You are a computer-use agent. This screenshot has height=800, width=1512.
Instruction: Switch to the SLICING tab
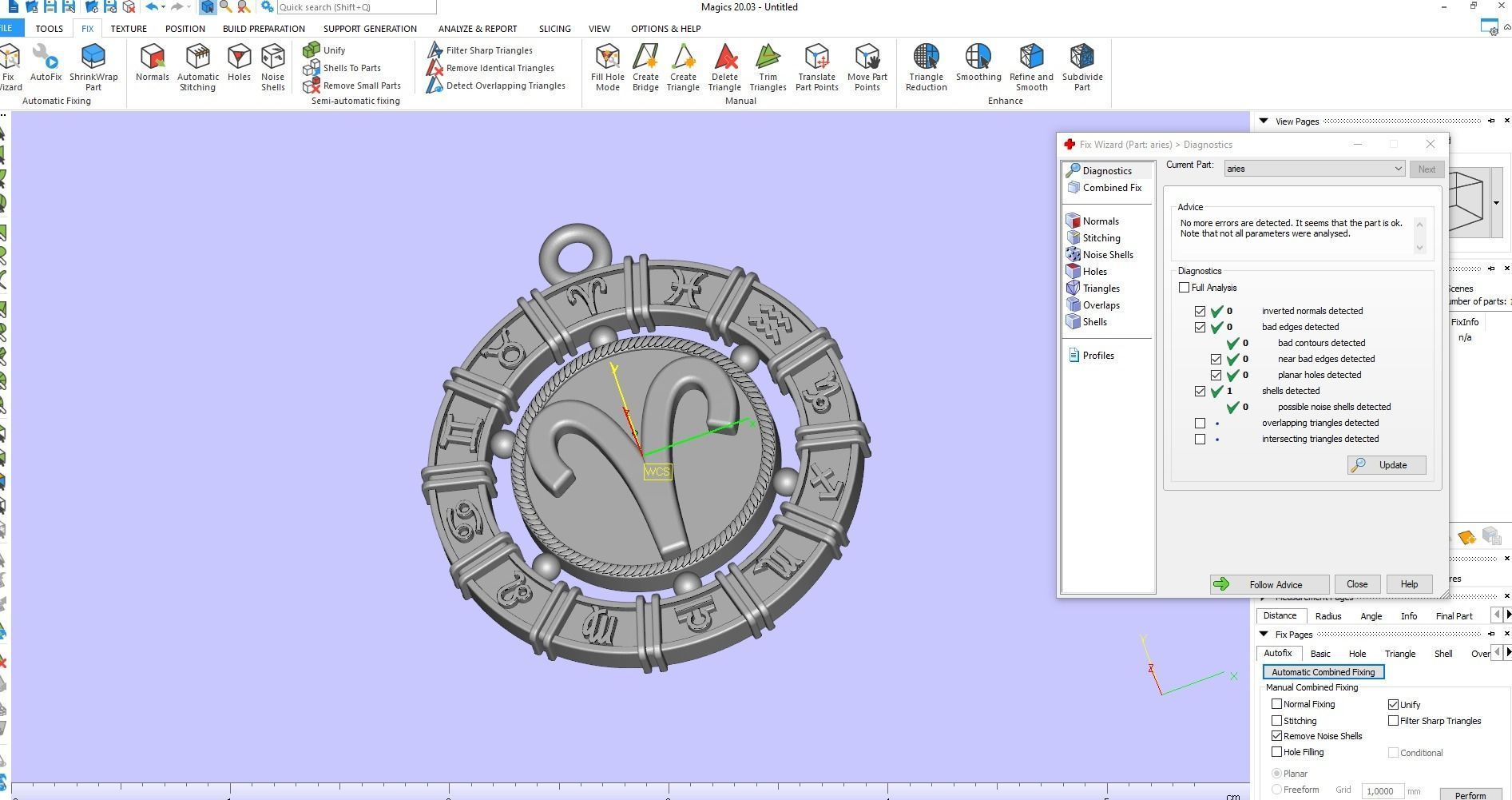click(554, 29)
